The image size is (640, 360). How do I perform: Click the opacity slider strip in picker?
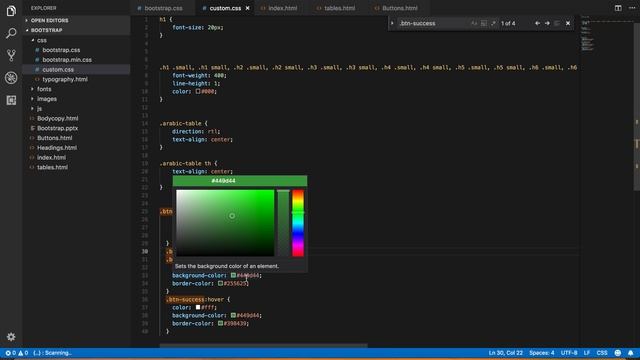(283, 223)
